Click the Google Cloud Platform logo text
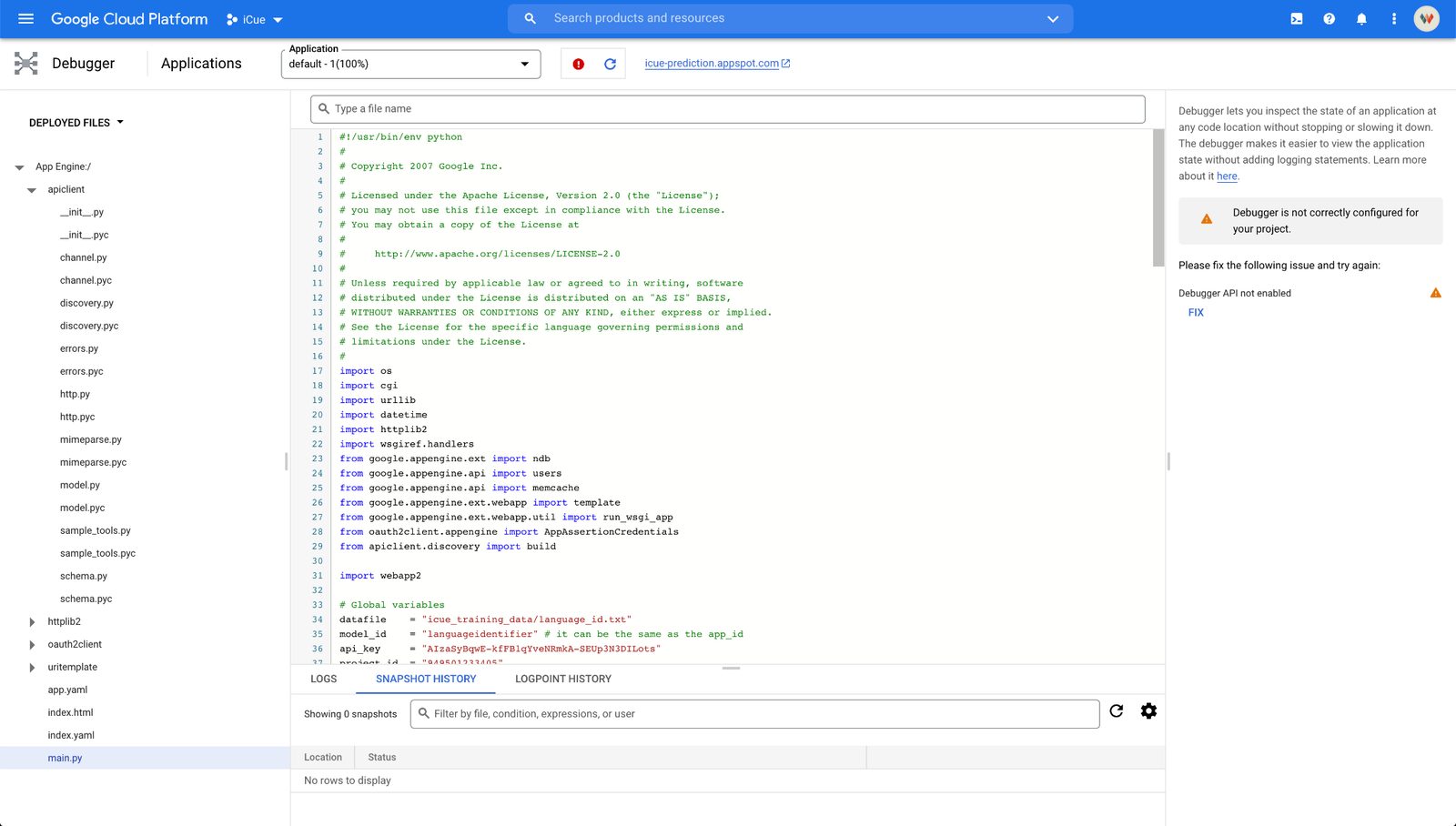Viewport: 1456px width, 826px height. (129, 19)
